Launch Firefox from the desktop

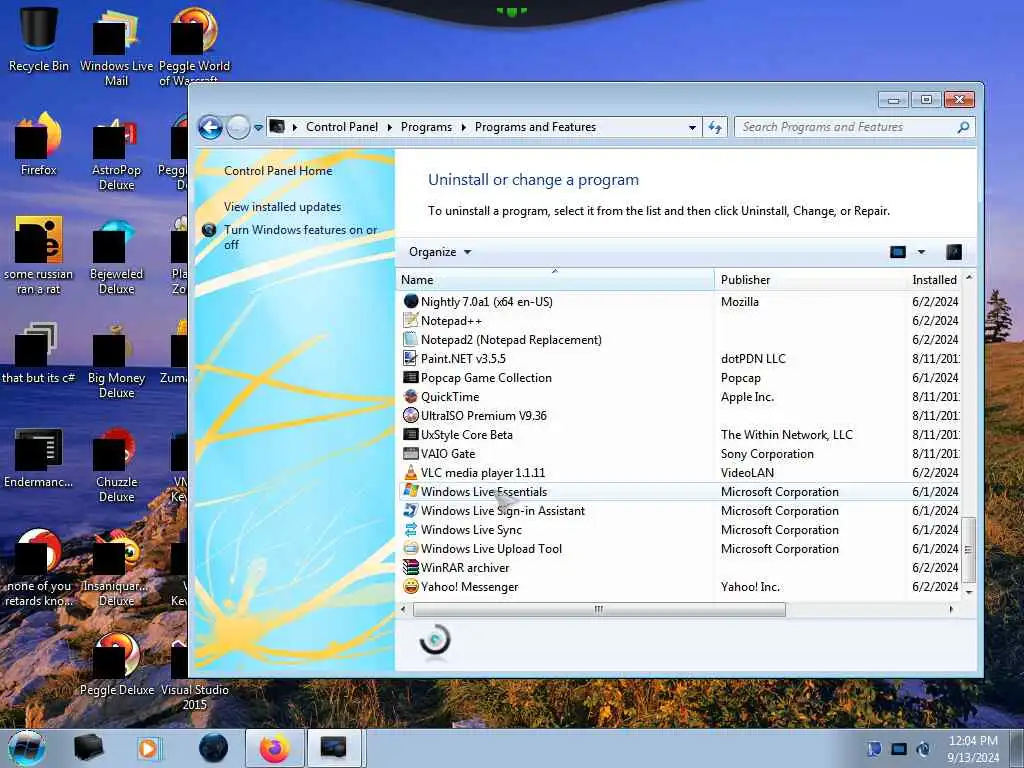coord(39,145)
